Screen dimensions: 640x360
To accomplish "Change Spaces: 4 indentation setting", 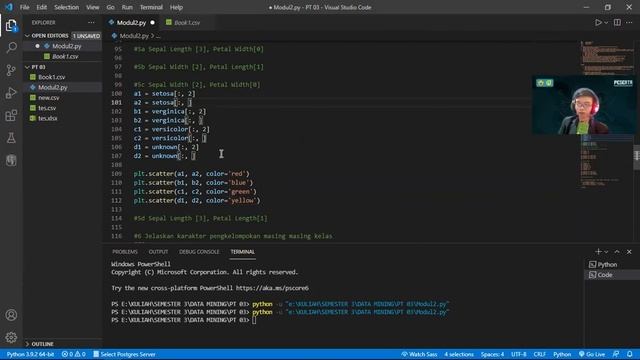I will point(492,354).
